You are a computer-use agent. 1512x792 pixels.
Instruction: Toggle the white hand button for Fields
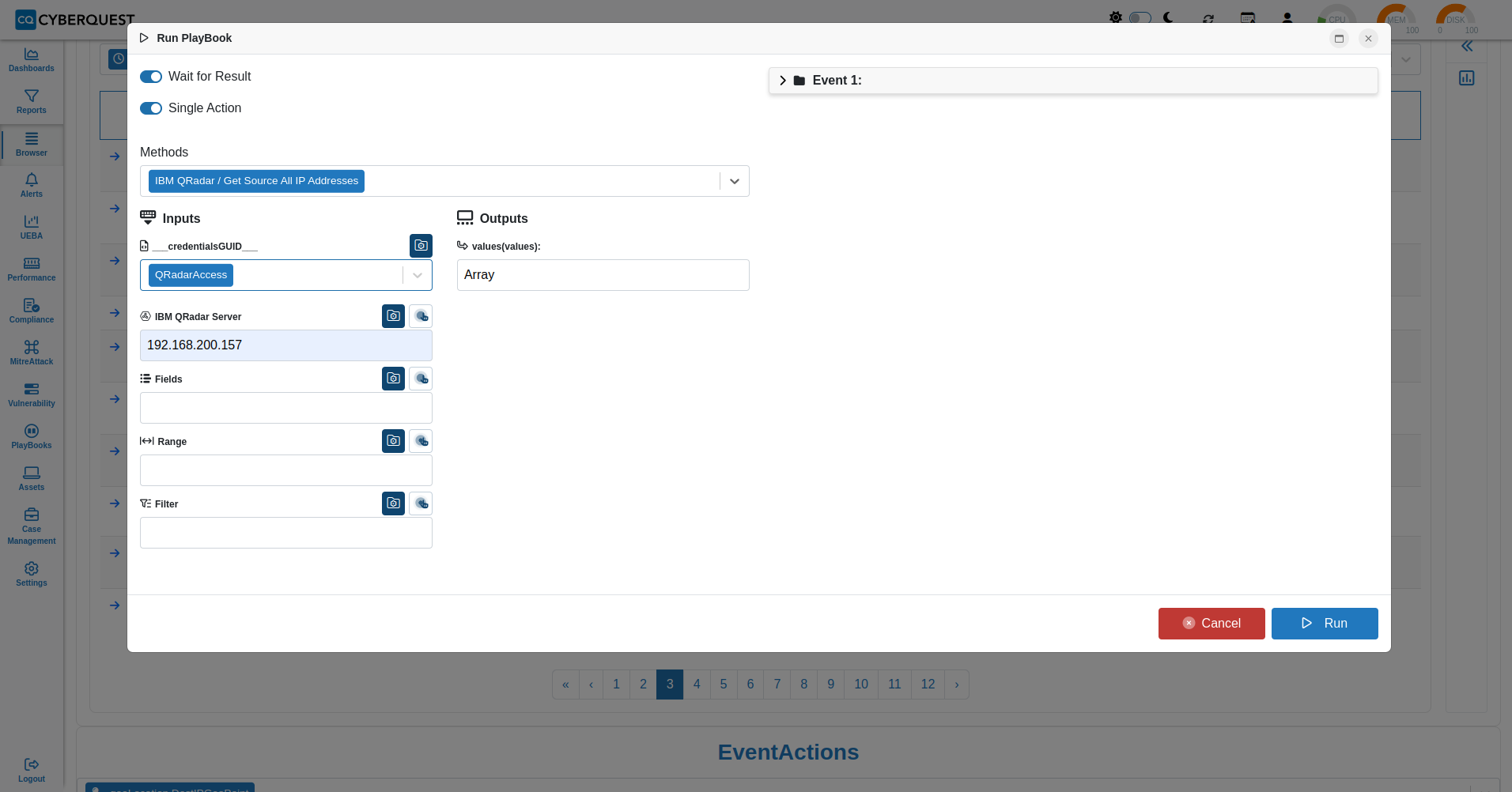click(x=421, y=379)
